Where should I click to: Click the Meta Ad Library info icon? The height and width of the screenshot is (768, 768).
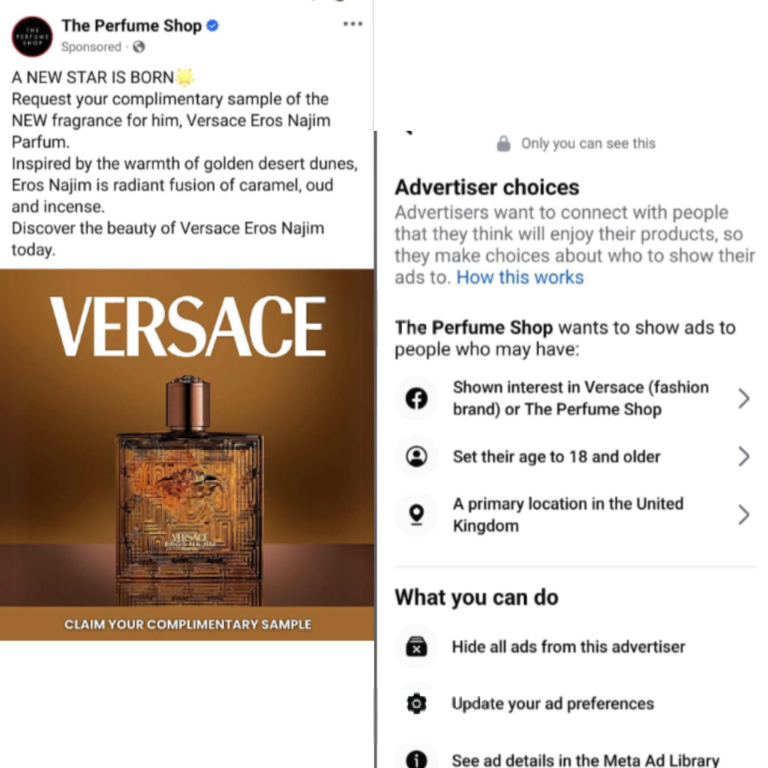417,759
